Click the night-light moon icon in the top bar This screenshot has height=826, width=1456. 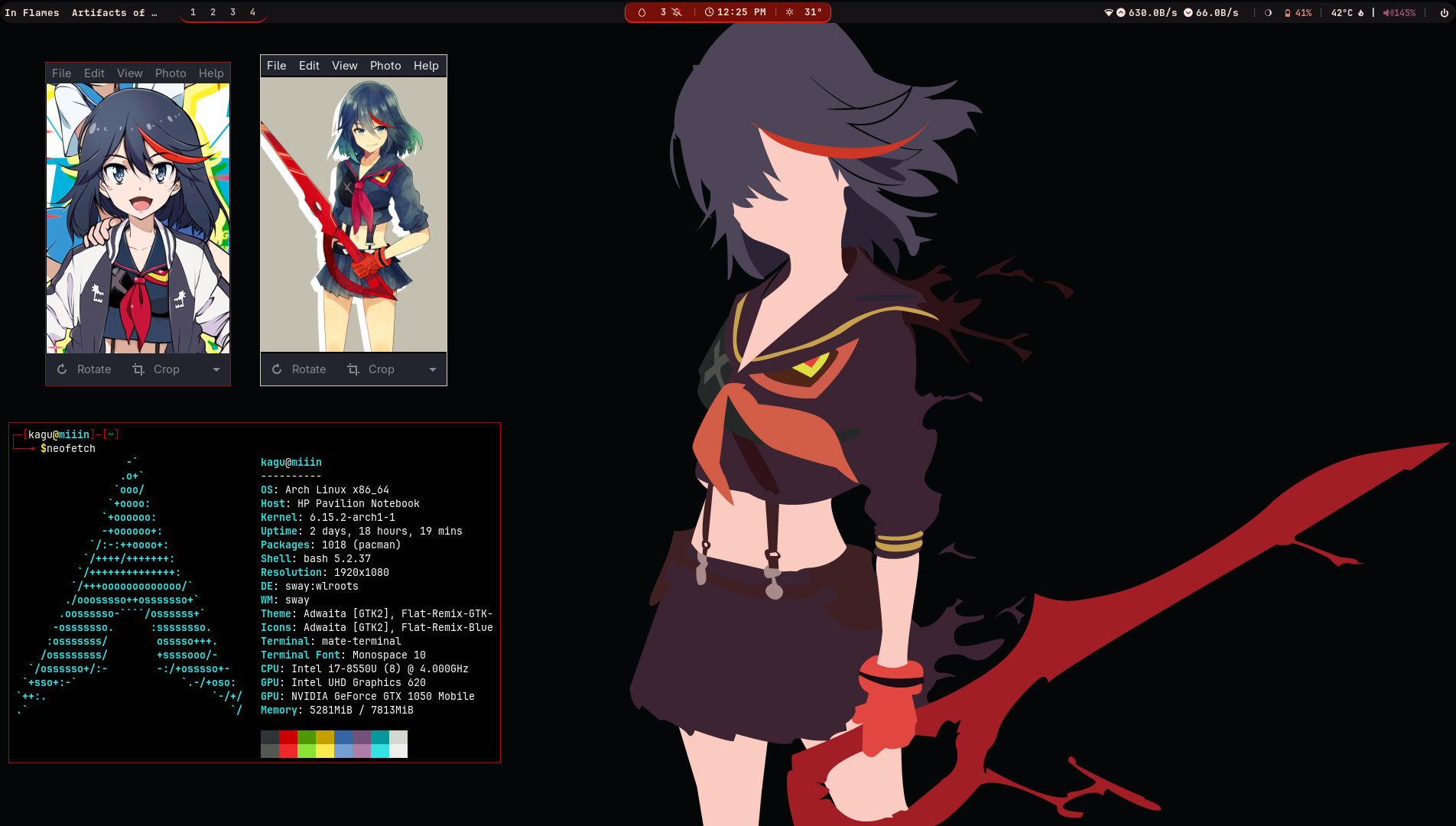point(1268,12)
